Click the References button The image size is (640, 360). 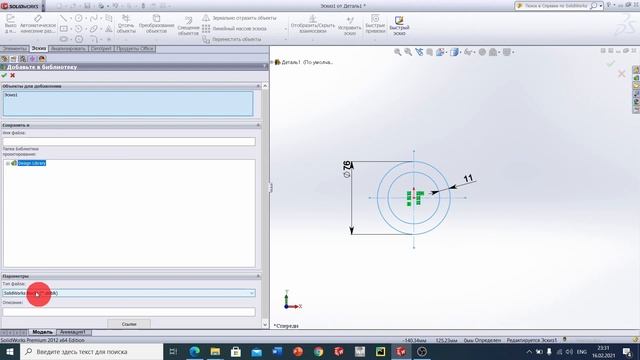(129, 324)
